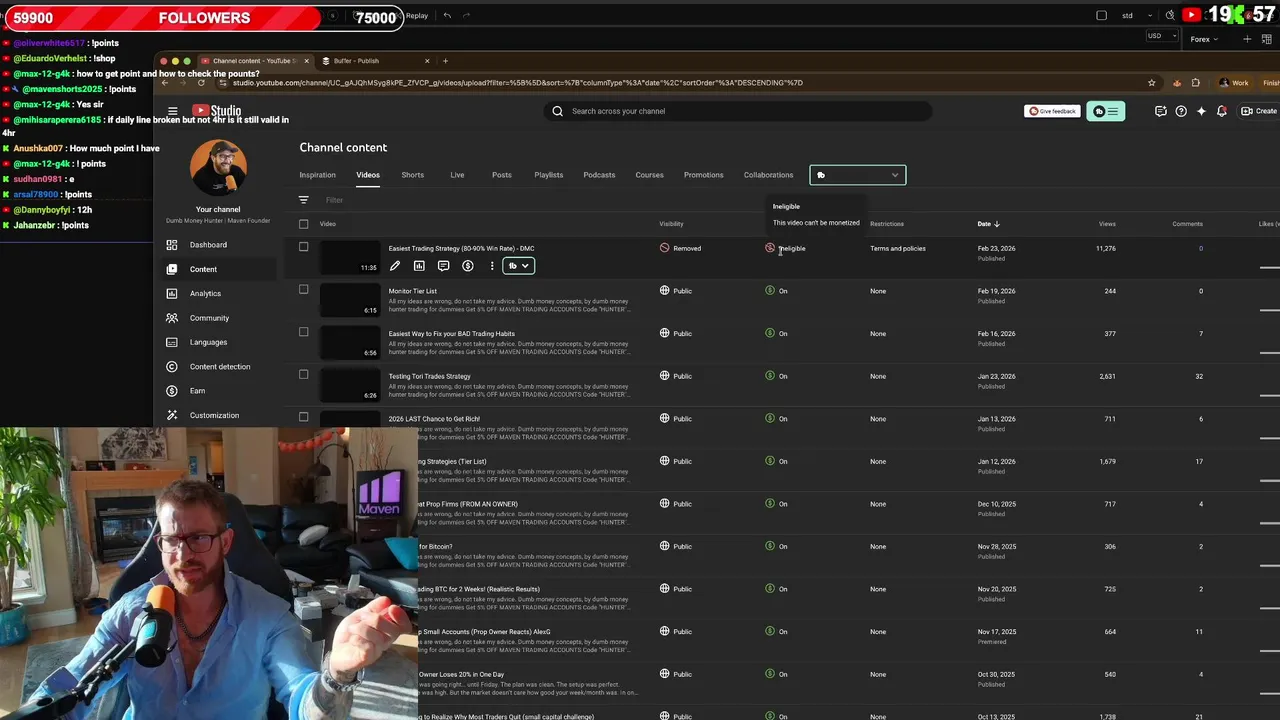The image size is (1280, 720).
Task: Open the YouTube Studio hamburger menu
Action: (x=173, y=111)
